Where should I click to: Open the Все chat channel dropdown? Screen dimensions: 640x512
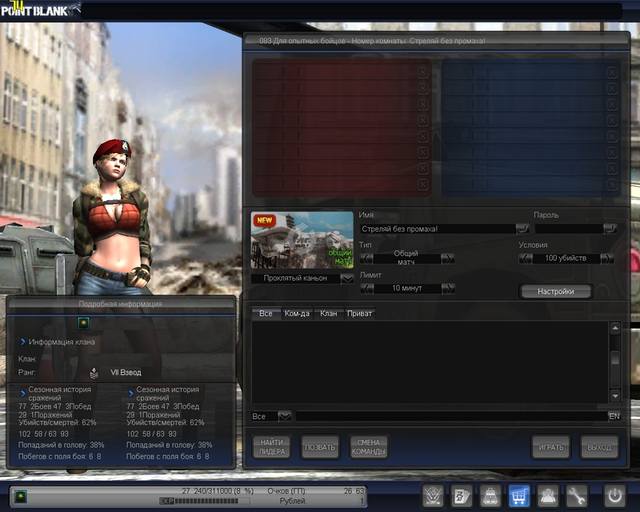click(284, 416)
